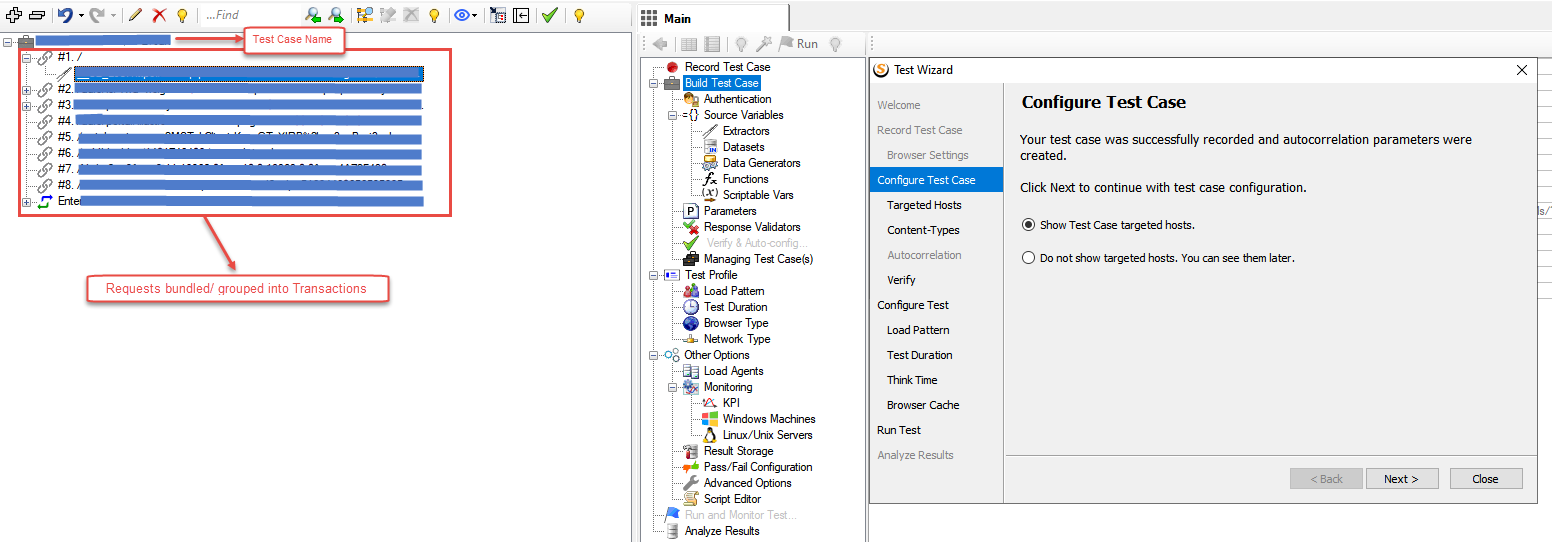Open Targeted Hosts wizard step
The width and height of the screenshot is (1552, 542).
point(924,205)
